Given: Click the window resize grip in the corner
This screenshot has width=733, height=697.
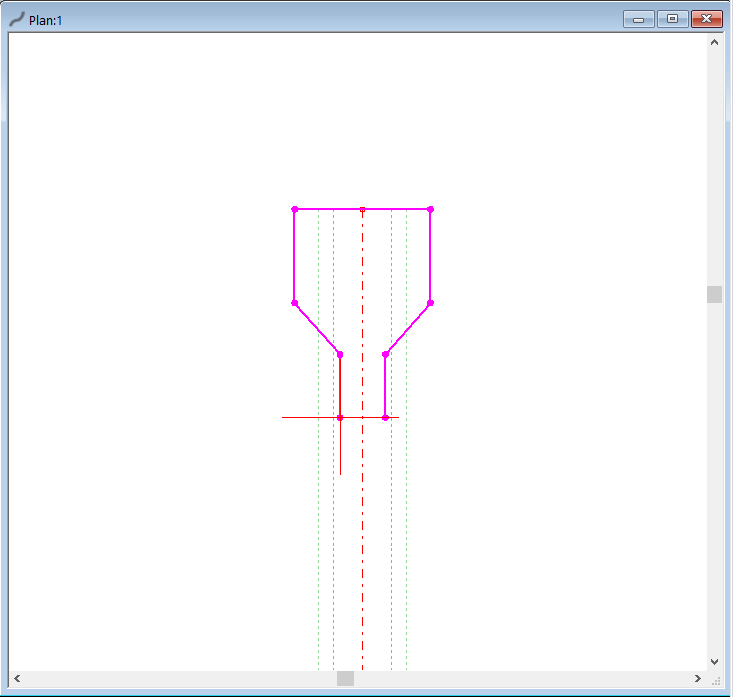Looking at the screenshot, I should [x=716, y=681].
